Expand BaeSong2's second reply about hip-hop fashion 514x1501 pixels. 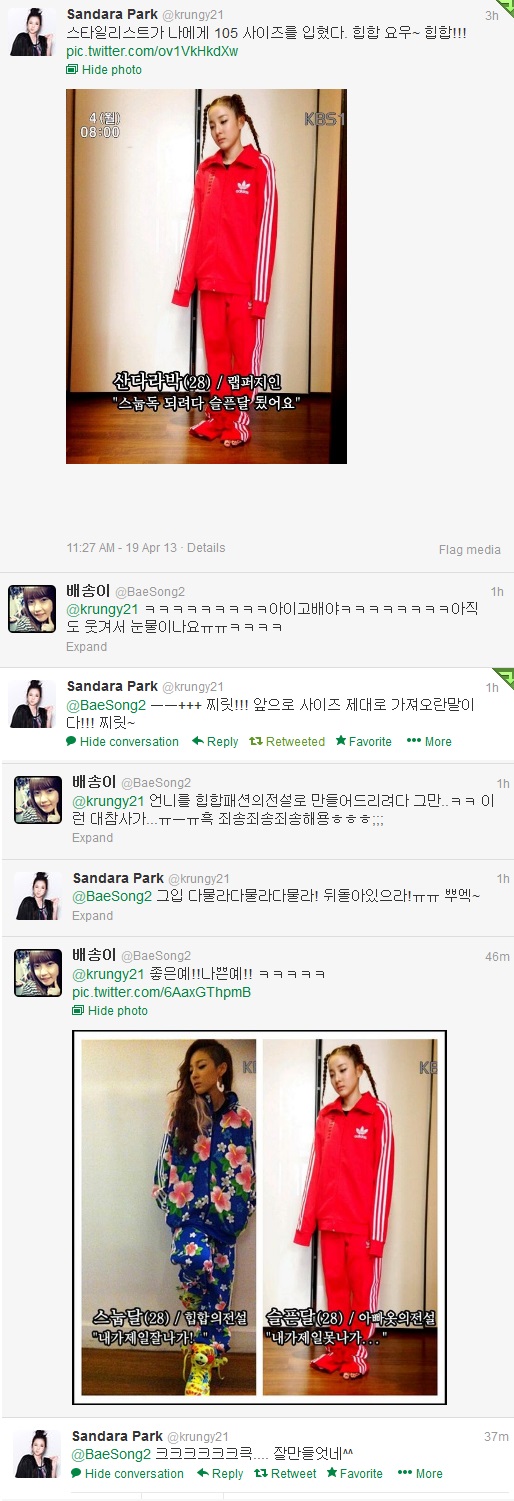click(x=93, y=837)
